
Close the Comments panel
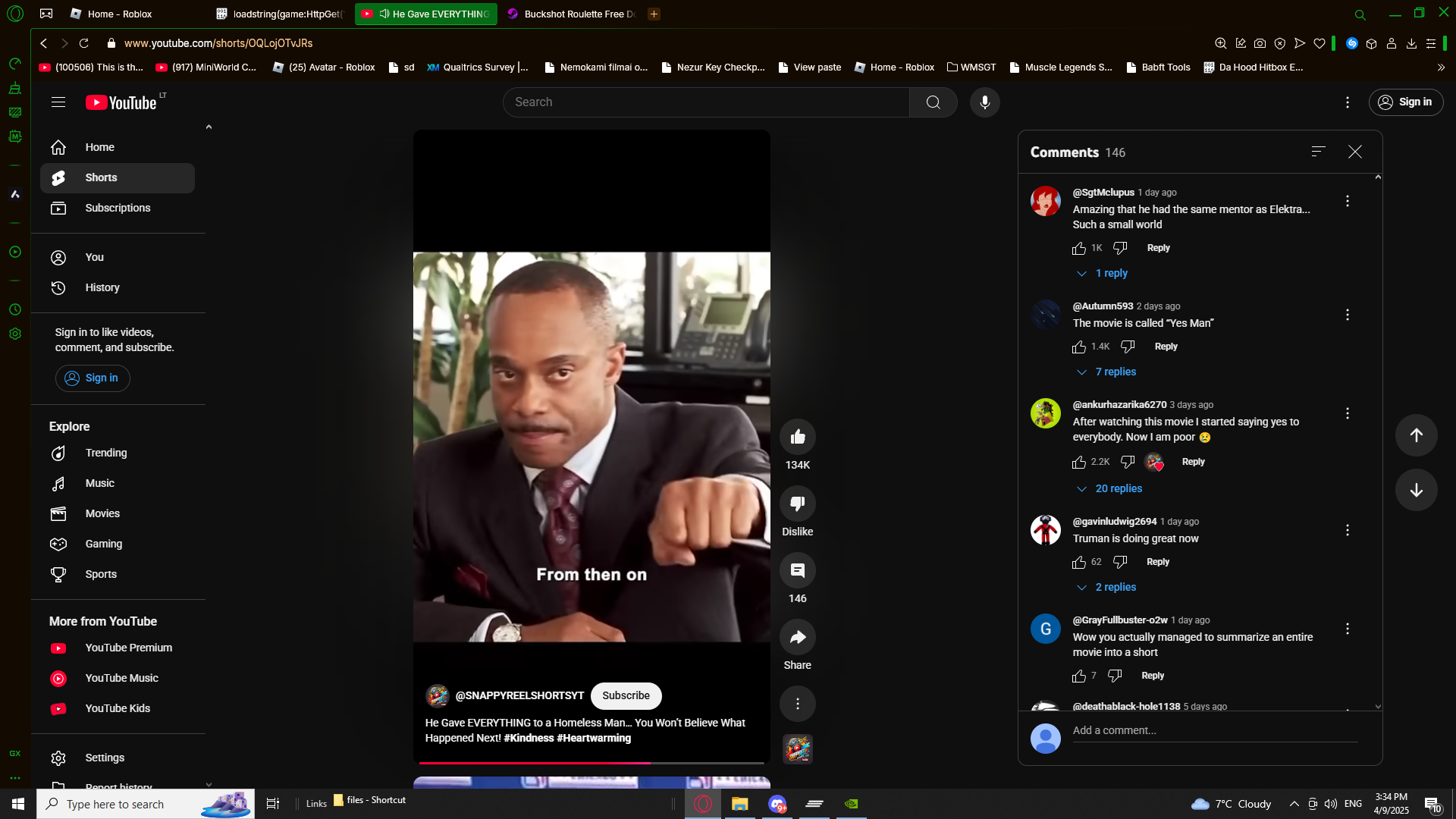click(x=1354, y=152)
